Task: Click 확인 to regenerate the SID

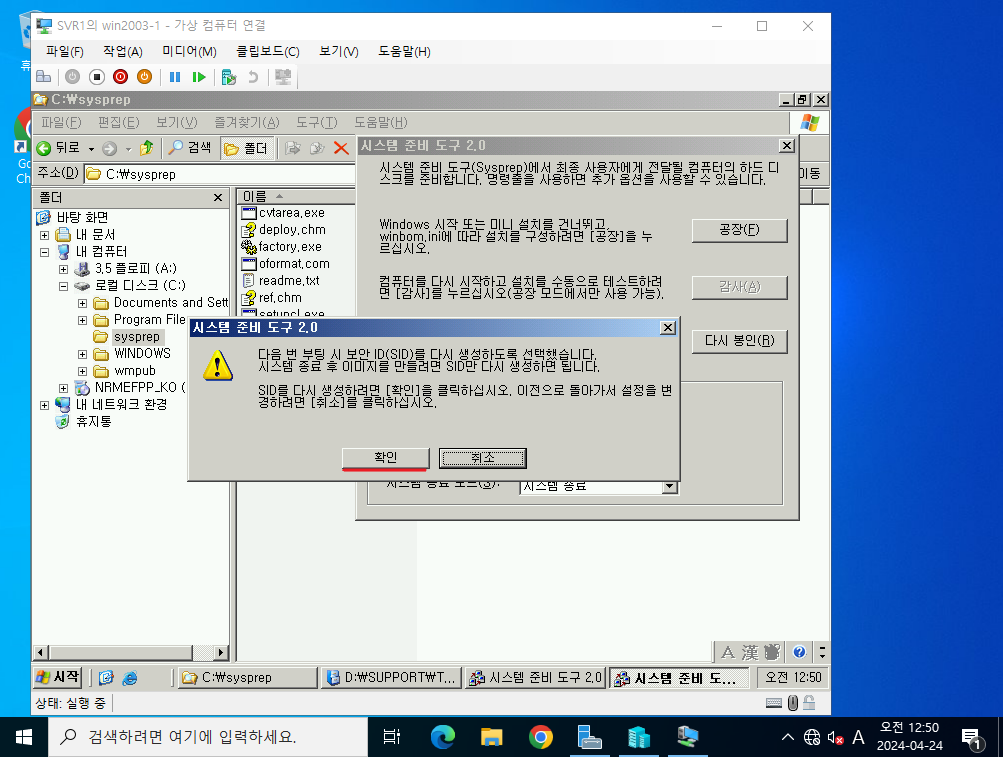Action: tap(386, 458)
